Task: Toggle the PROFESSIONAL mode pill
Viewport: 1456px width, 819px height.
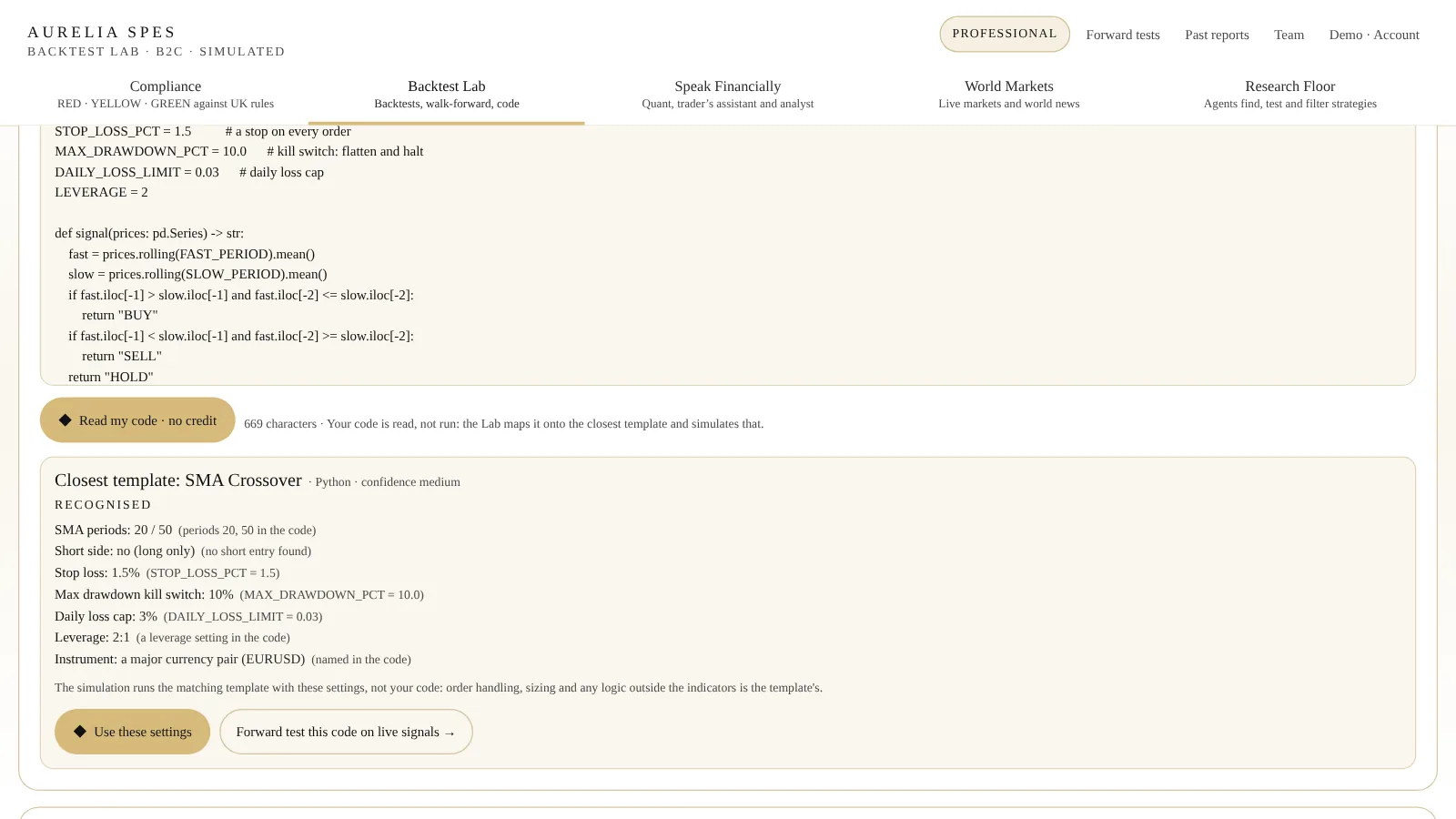Action: [1005, 34]
